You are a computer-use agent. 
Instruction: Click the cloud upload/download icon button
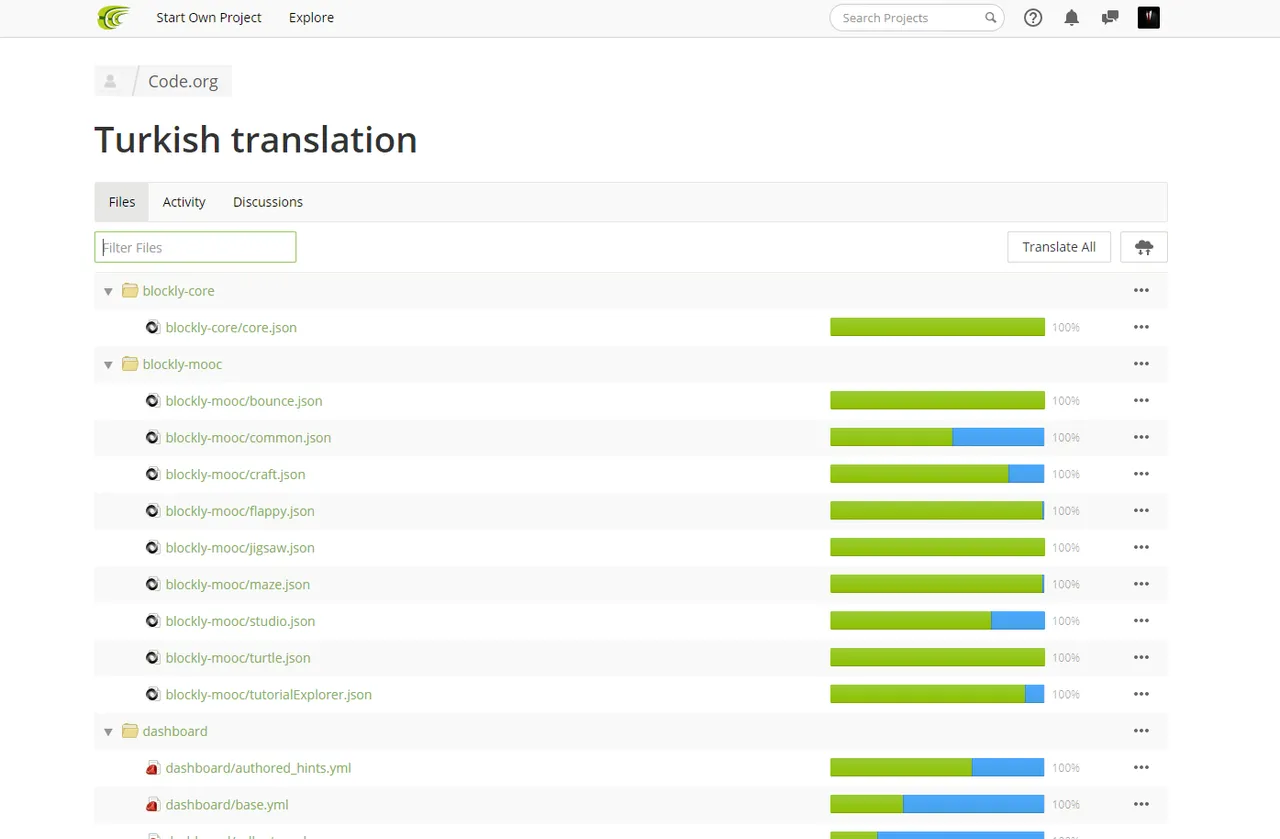[1144, 247]
